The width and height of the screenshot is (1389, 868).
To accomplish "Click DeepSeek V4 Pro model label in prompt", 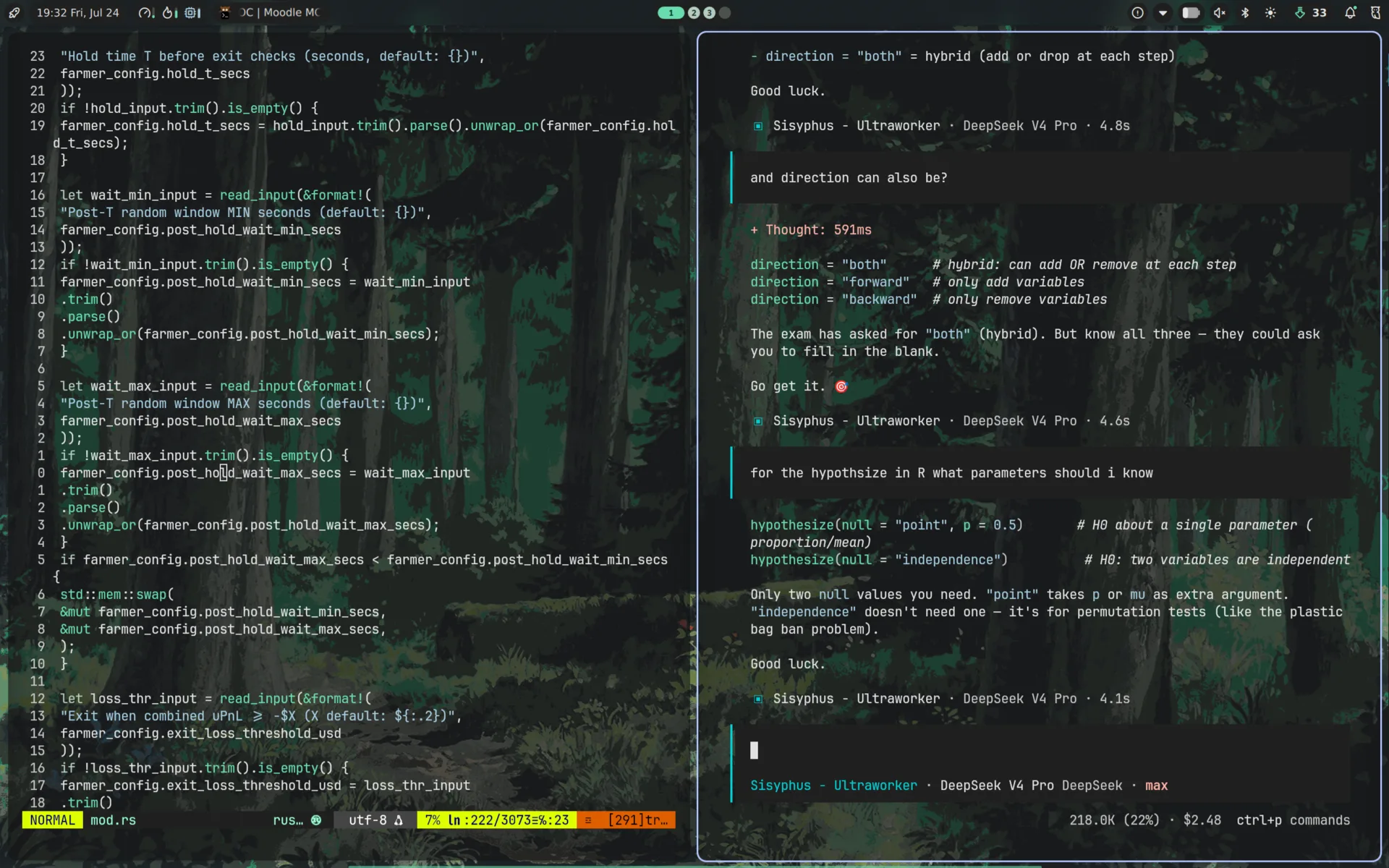I will click(x=997, y=786).
